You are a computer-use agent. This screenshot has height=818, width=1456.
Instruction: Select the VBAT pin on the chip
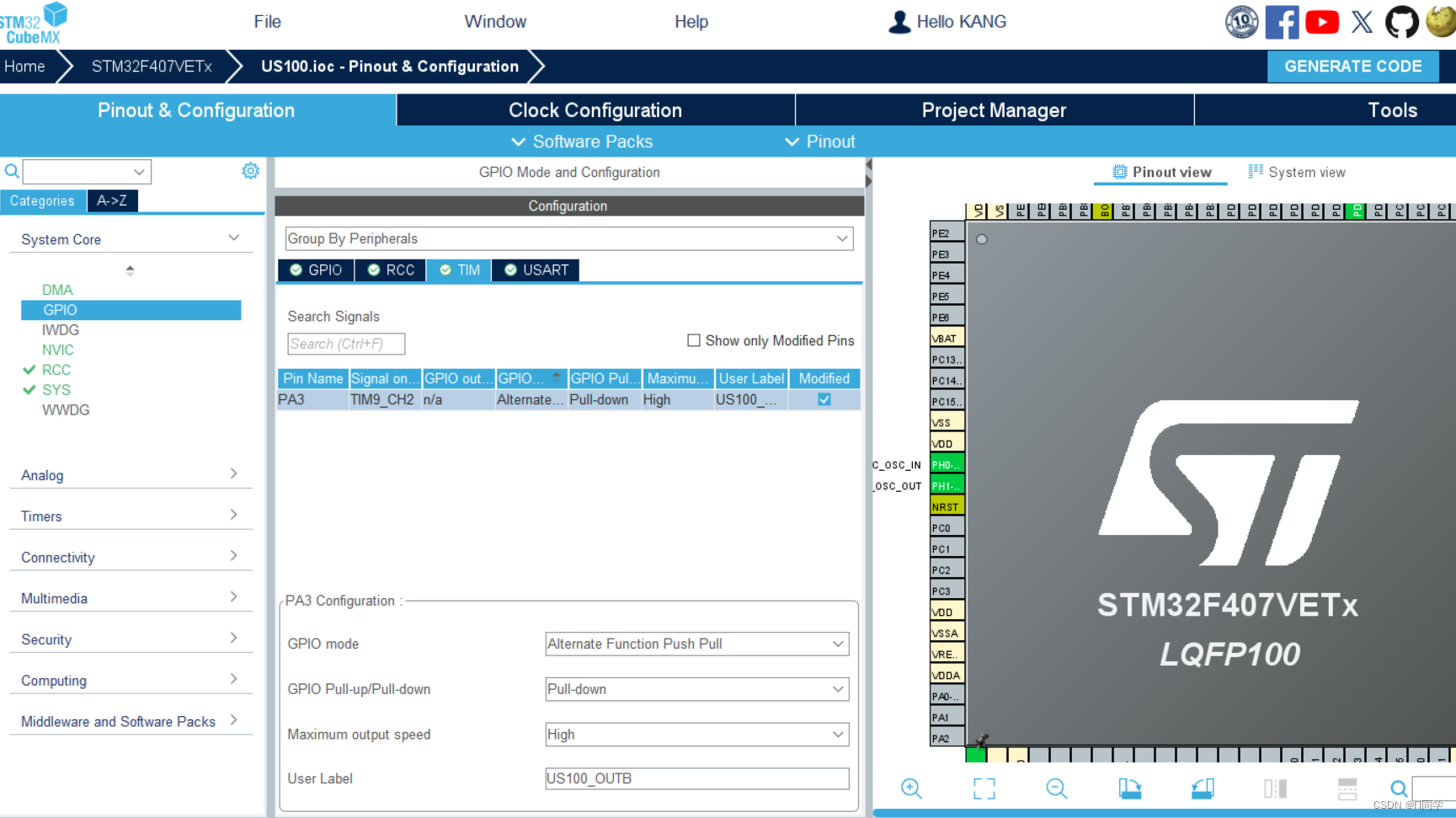[947, 338]
